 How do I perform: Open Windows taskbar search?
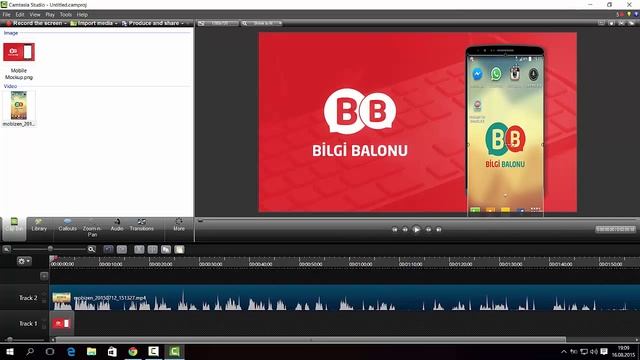click(x=30, y=351)
